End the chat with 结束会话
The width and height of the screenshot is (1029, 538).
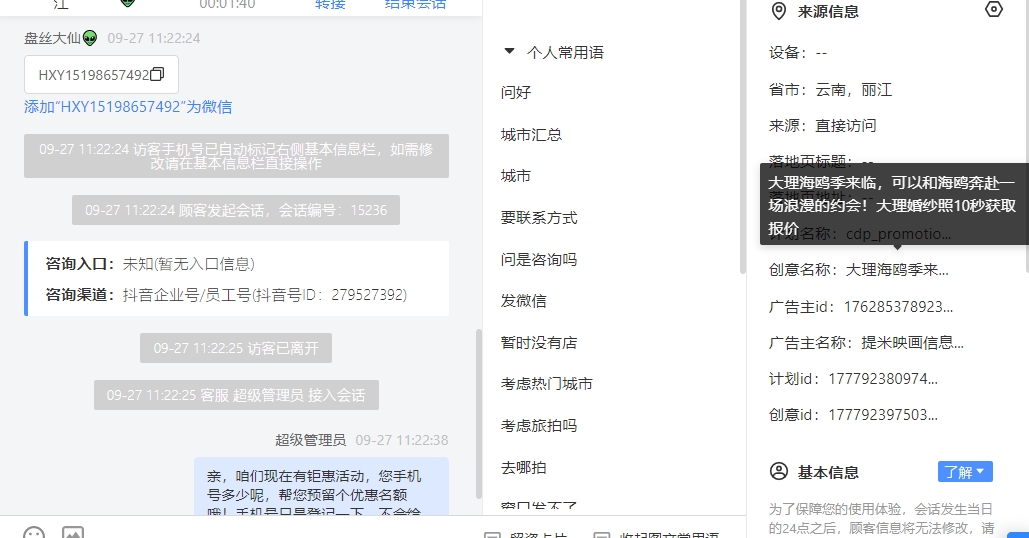pos(415,4)
